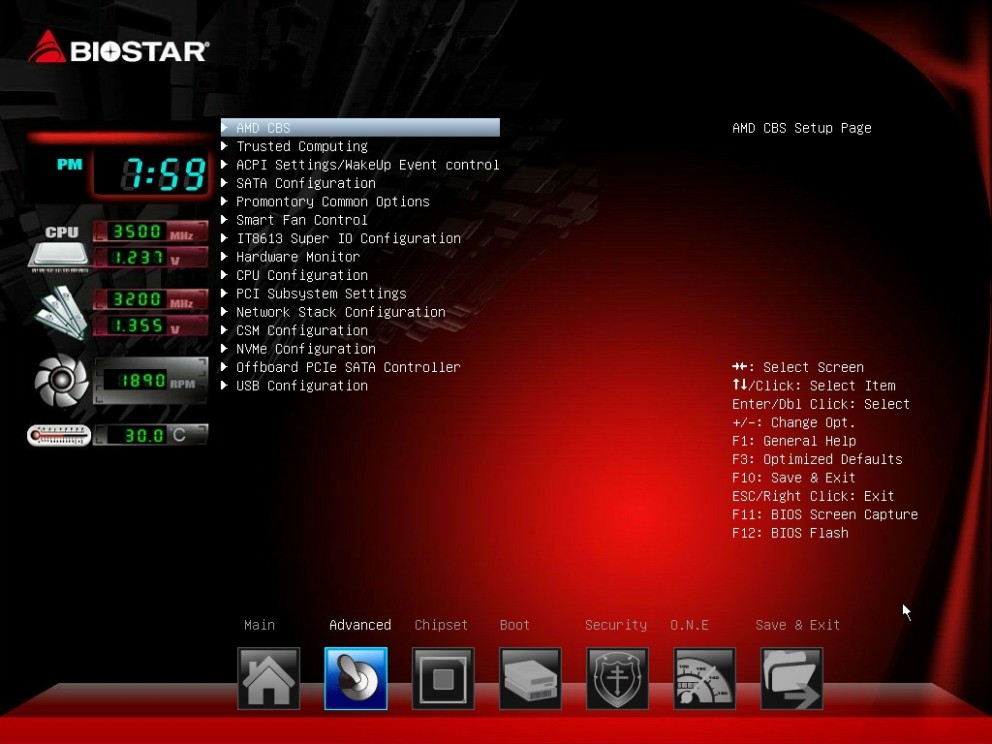Expand Trusted Computing settings
This screenshot has height=744, width=992.
pyautogui.click(x=301, y=146)
